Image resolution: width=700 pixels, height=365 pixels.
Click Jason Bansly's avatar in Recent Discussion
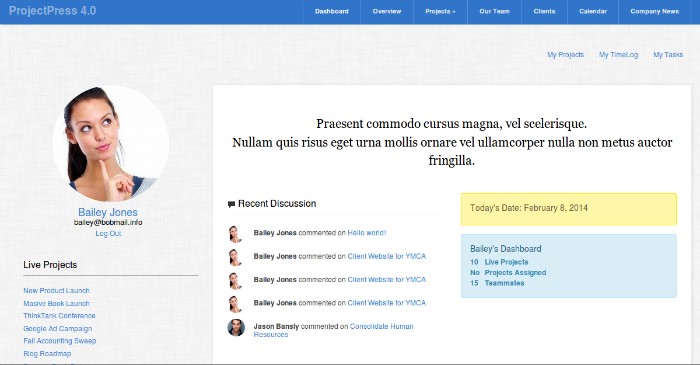[x=236, y=328]
